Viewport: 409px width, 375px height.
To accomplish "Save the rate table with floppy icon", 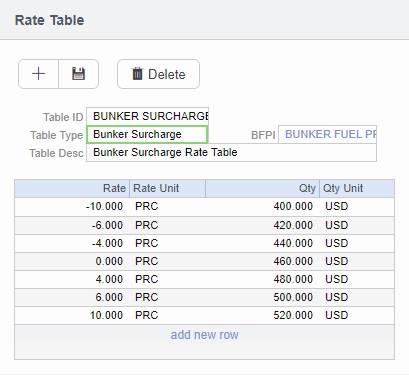I will click(x=79, y=74).
